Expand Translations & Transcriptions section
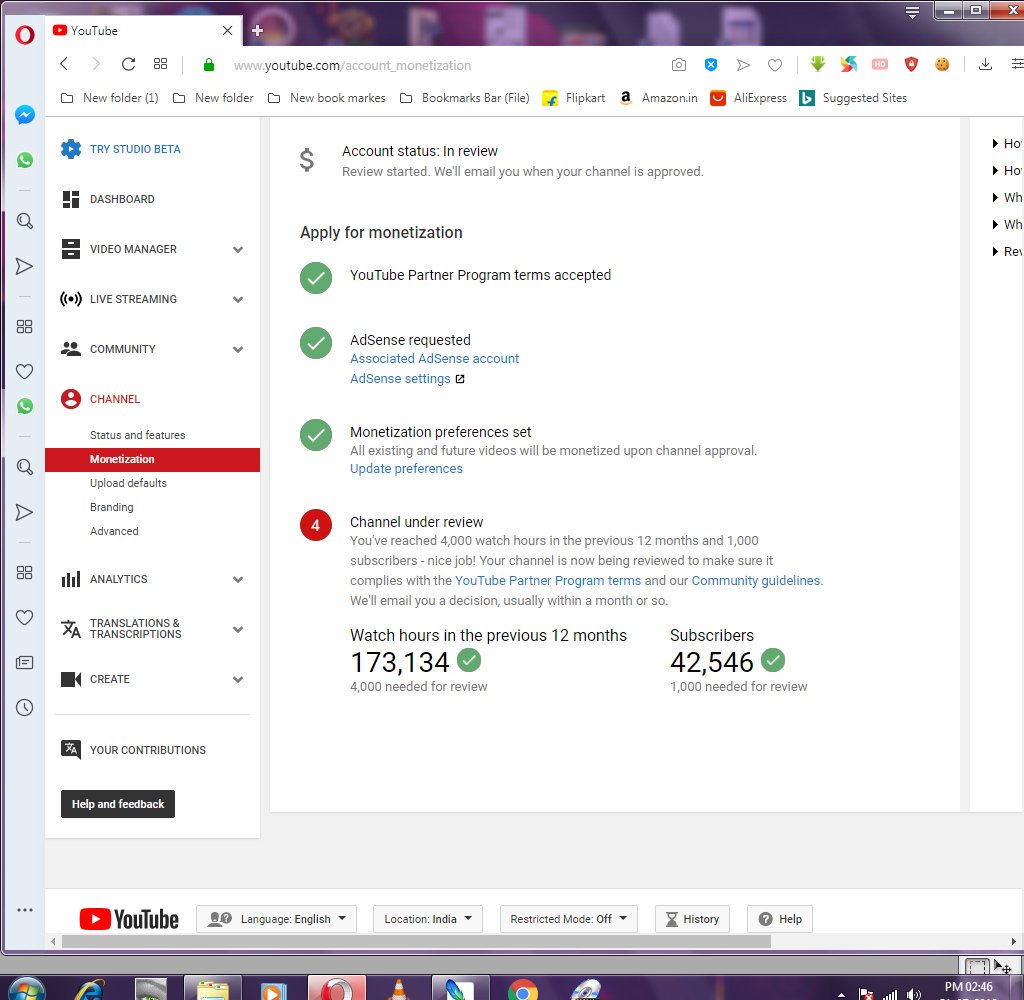Viewport: 1024px width, 1000px height. [x=238, y=630]
